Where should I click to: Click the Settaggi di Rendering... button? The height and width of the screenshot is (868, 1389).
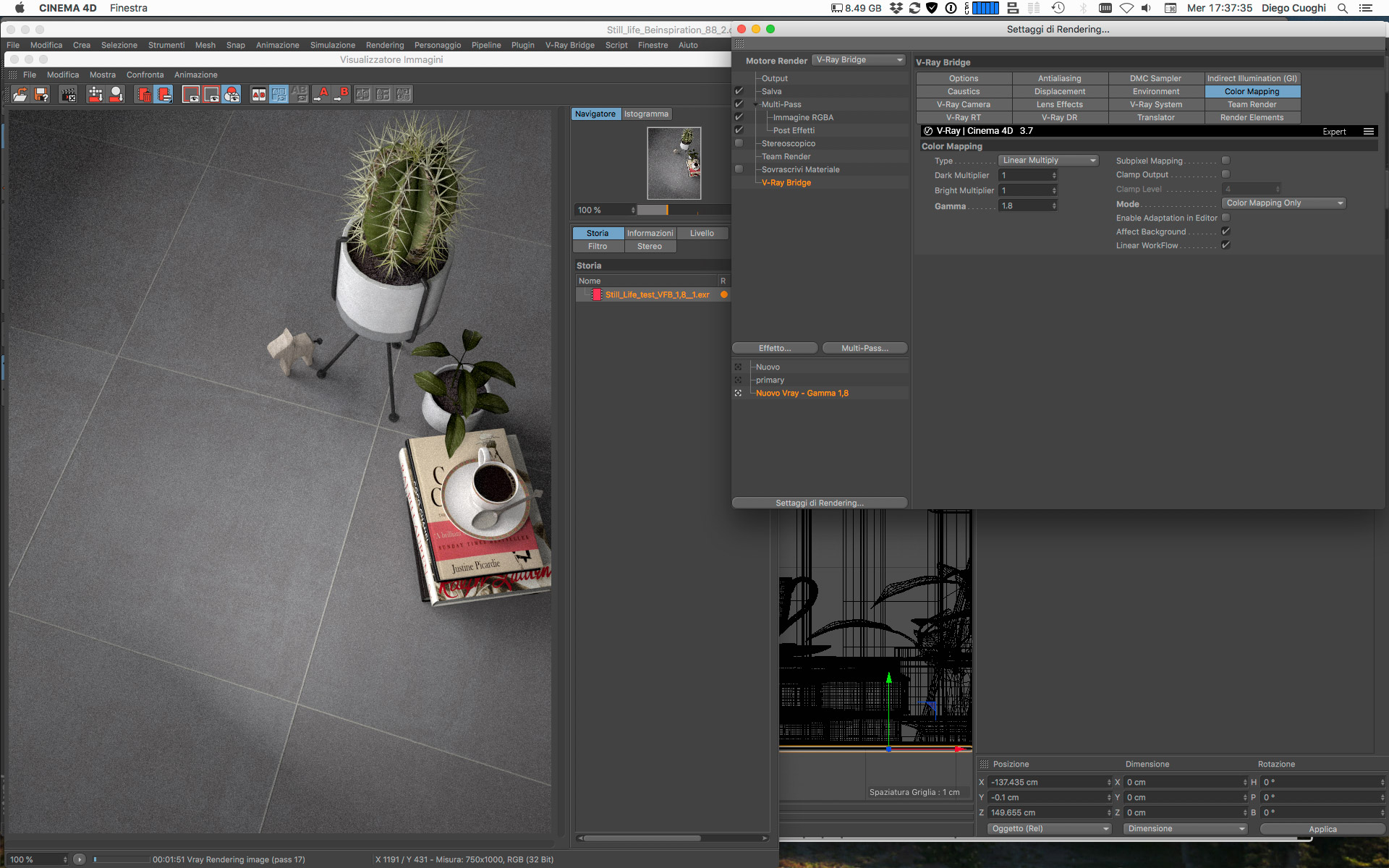[820, 503]
